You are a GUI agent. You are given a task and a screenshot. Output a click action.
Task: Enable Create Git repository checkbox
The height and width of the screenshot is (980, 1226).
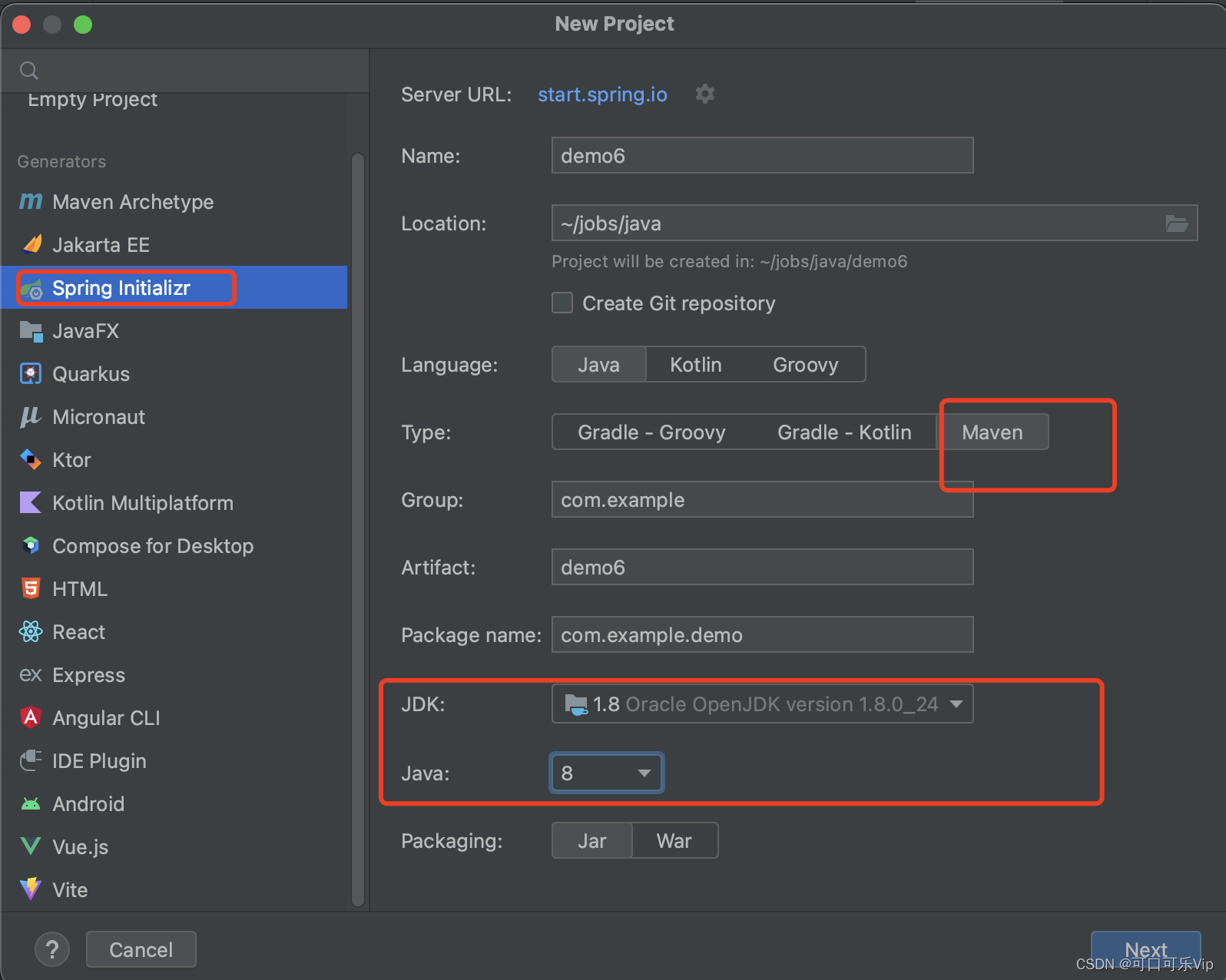(562, 303)
